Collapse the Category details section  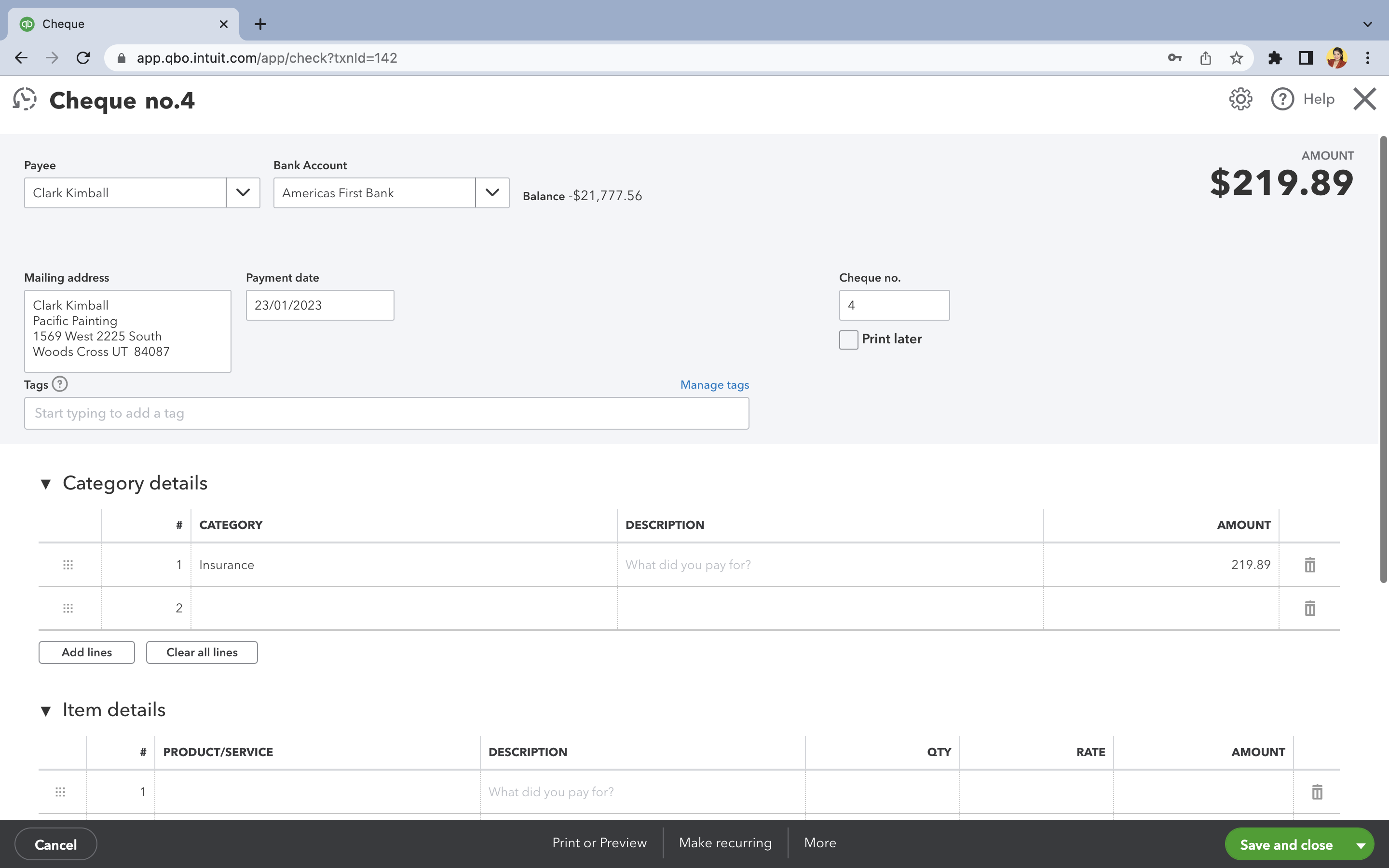[x=46, y=484]
